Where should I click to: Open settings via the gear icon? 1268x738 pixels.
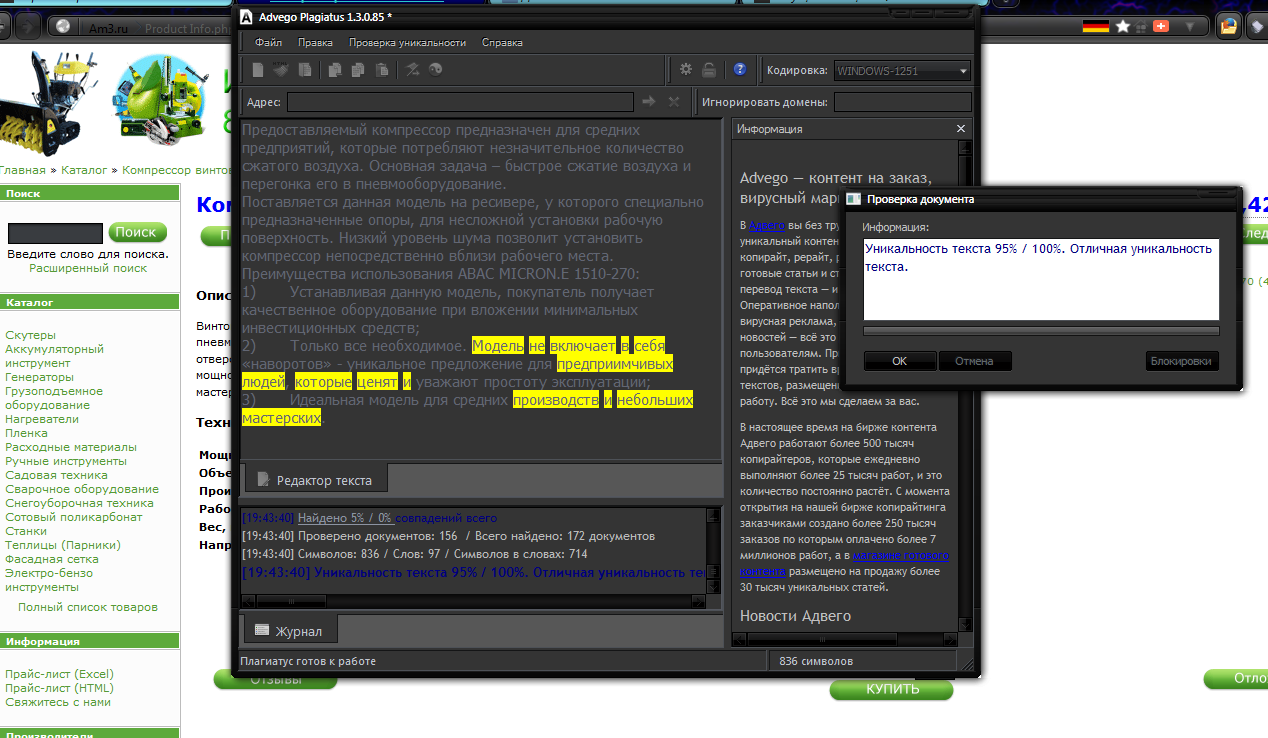(x=686, y=70)
